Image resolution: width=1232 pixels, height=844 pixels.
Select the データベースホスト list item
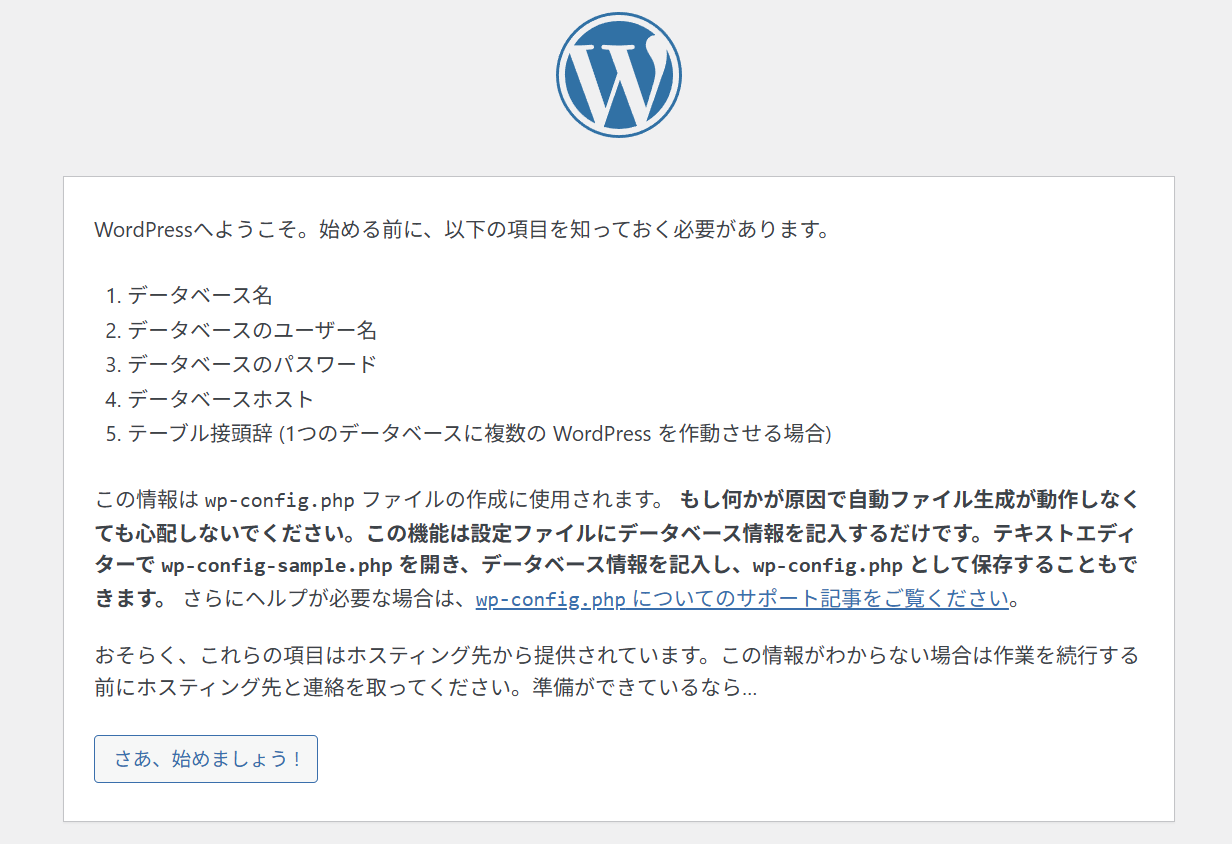click(220, 399)
